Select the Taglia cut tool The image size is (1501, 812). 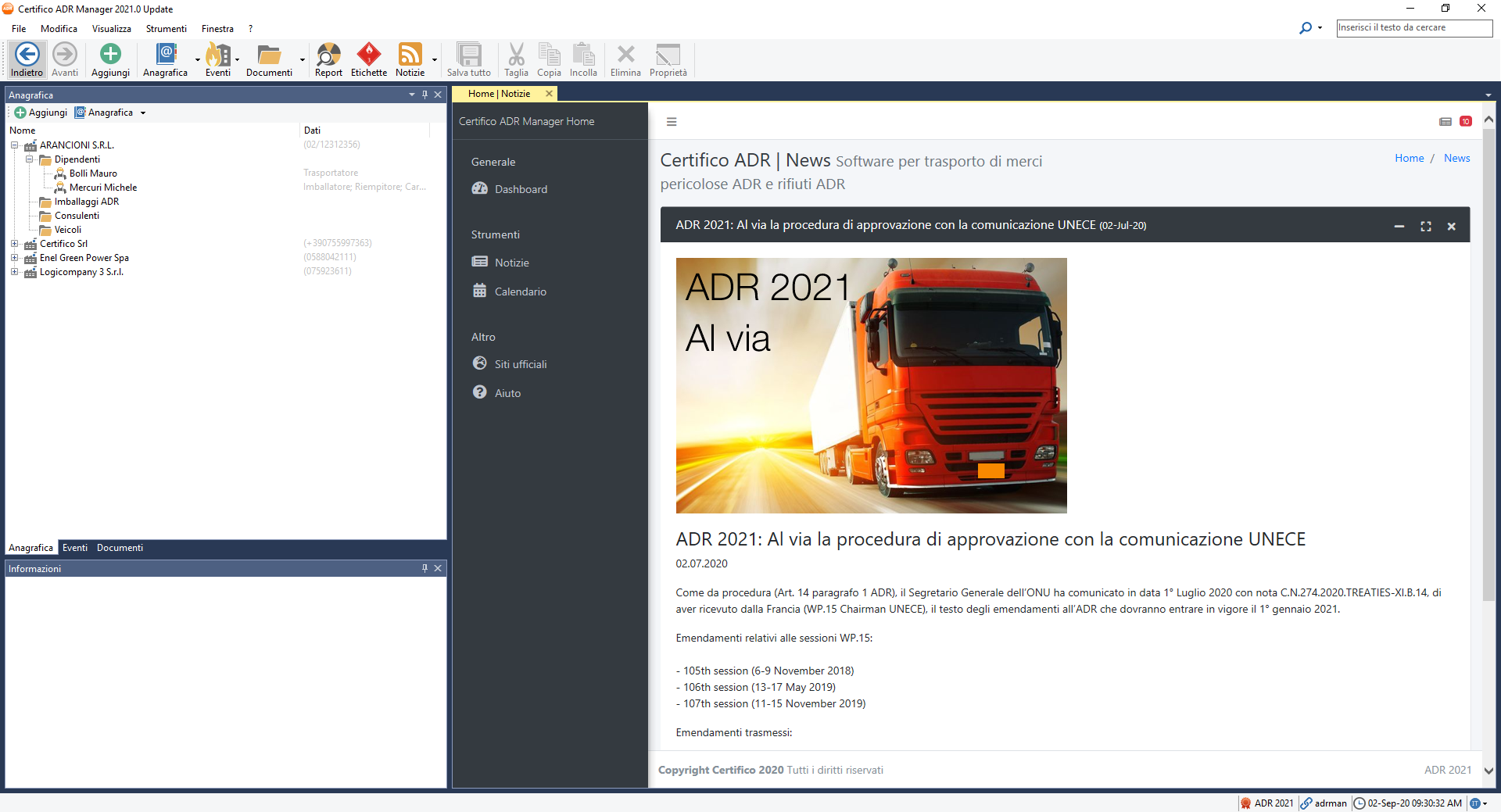[516, 59]
